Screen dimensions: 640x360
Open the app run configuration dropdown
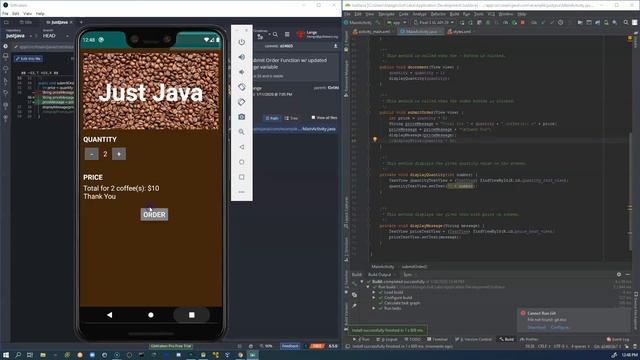[396, 22]
